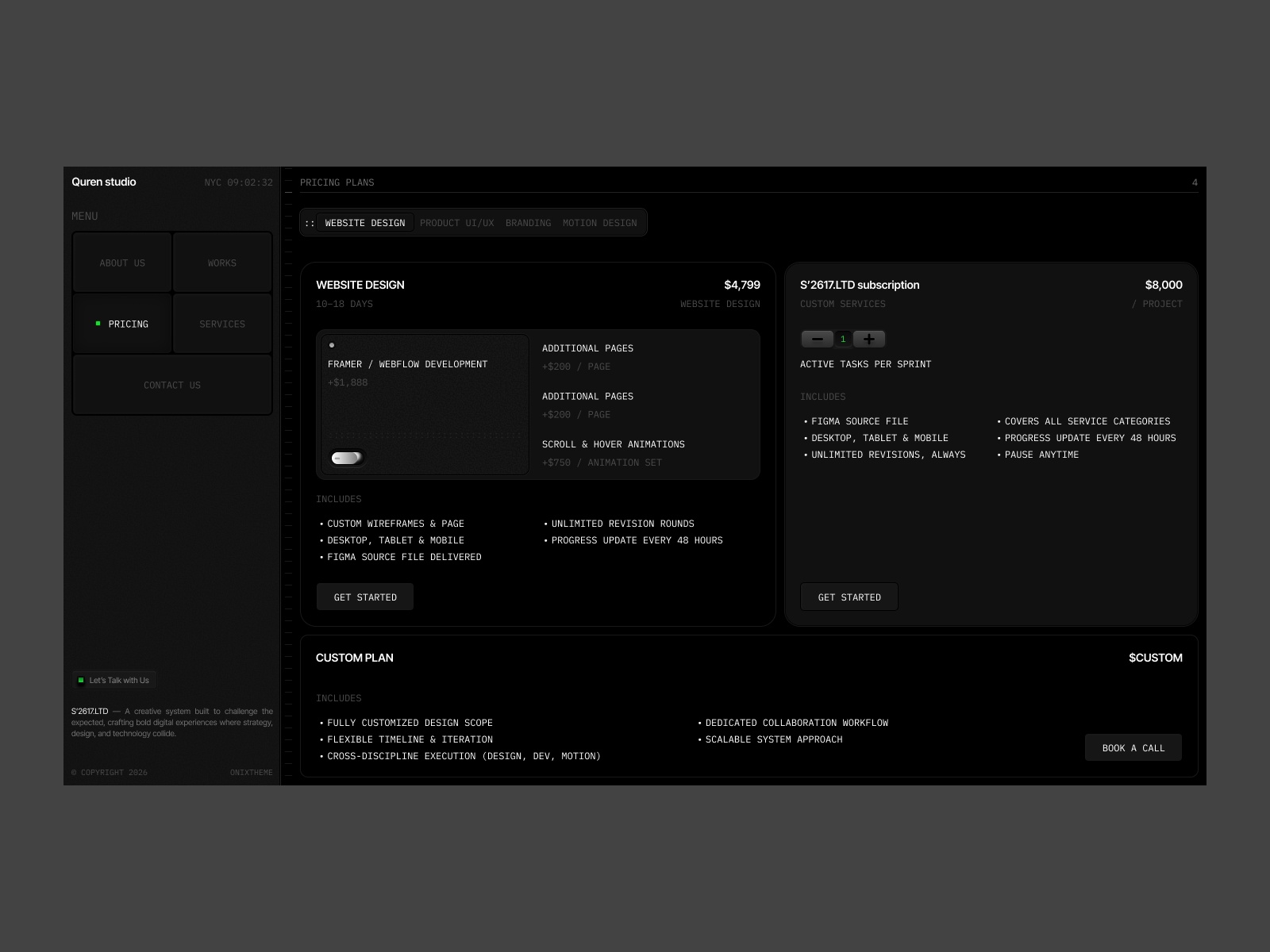Click the Unlimited Revision Rounds list item

619,524
